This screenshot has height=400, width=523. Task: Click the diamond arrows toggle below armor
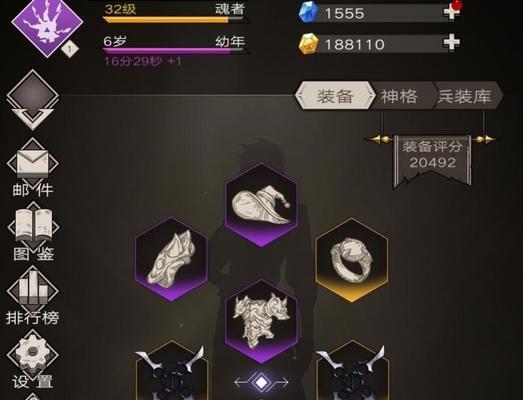[261, 382]
